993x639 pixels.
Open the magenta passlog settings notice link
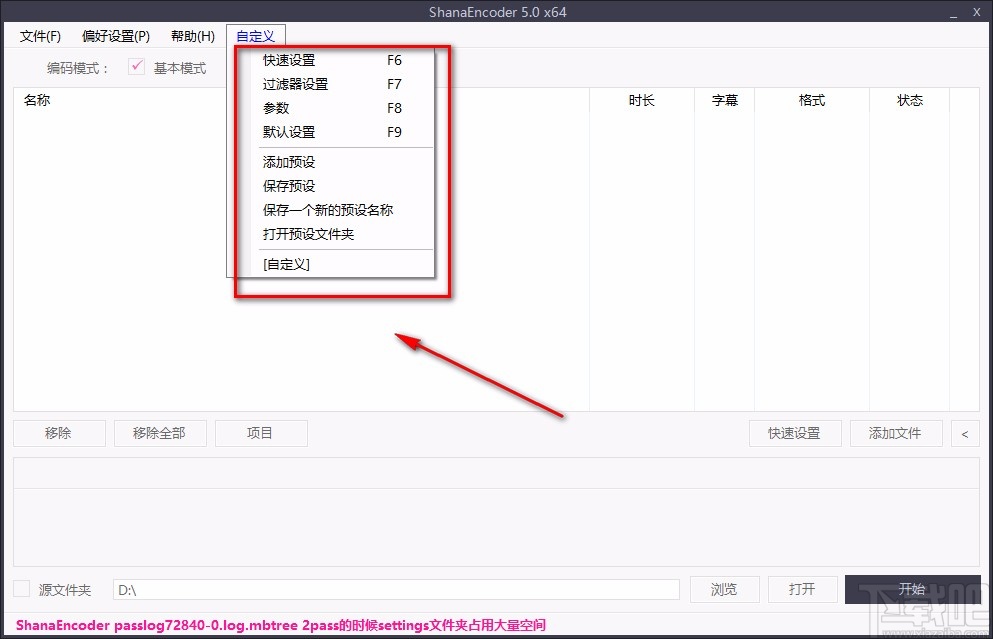pyautogui.click(x=281, y=625)
